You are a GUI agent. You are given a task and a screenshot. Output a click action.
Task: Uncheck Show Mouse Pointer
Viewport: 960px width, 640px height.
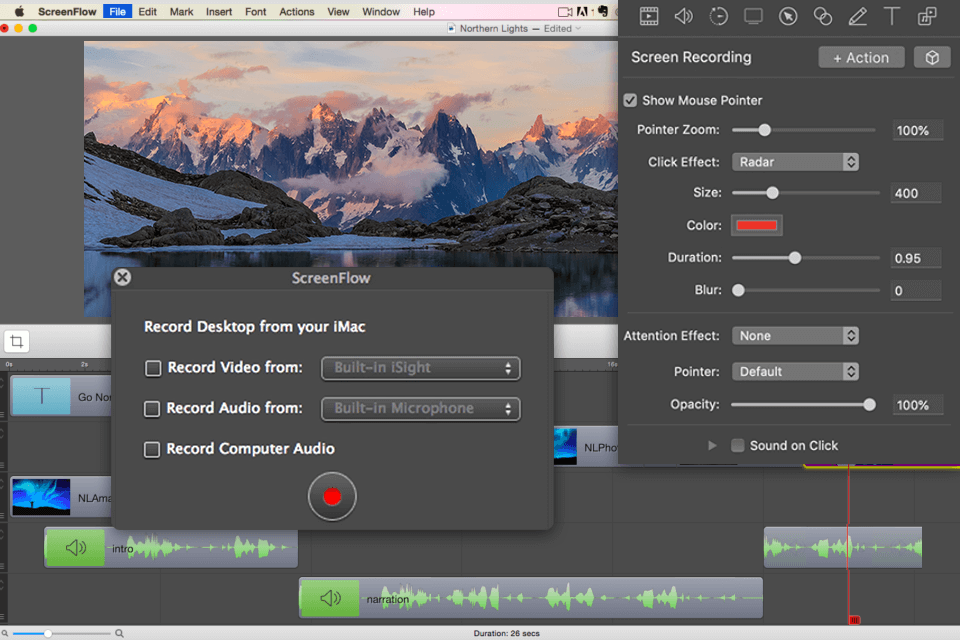(630, 100)
